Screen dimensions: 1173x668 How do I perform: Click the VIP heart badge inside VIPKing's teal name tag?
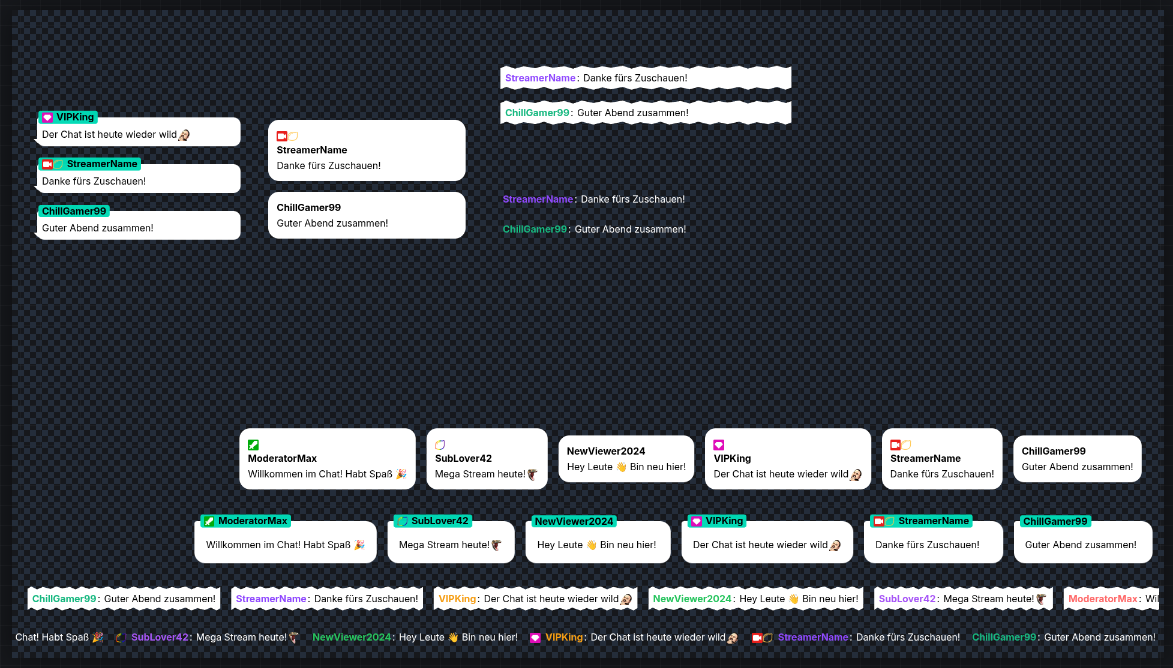click(697, 521)
